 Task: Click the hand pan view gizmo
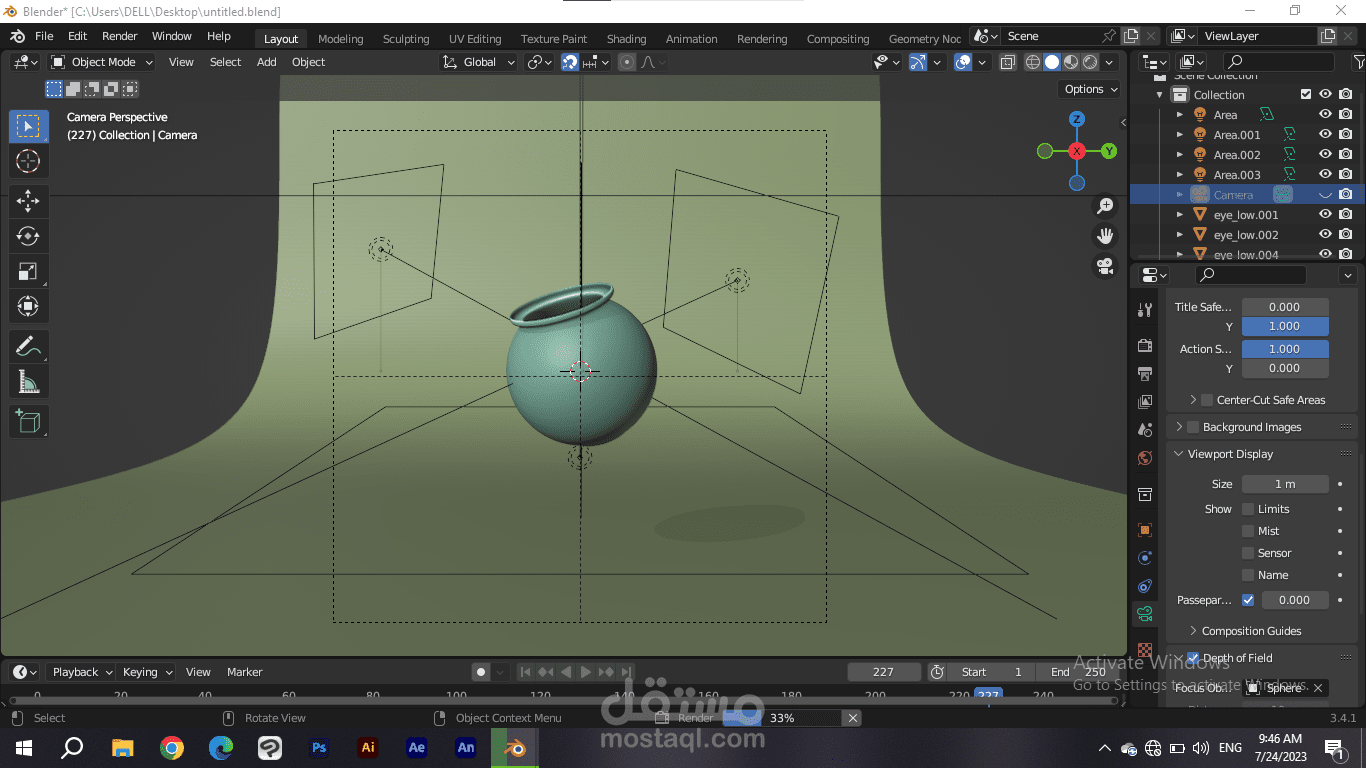click(1105, 236)
